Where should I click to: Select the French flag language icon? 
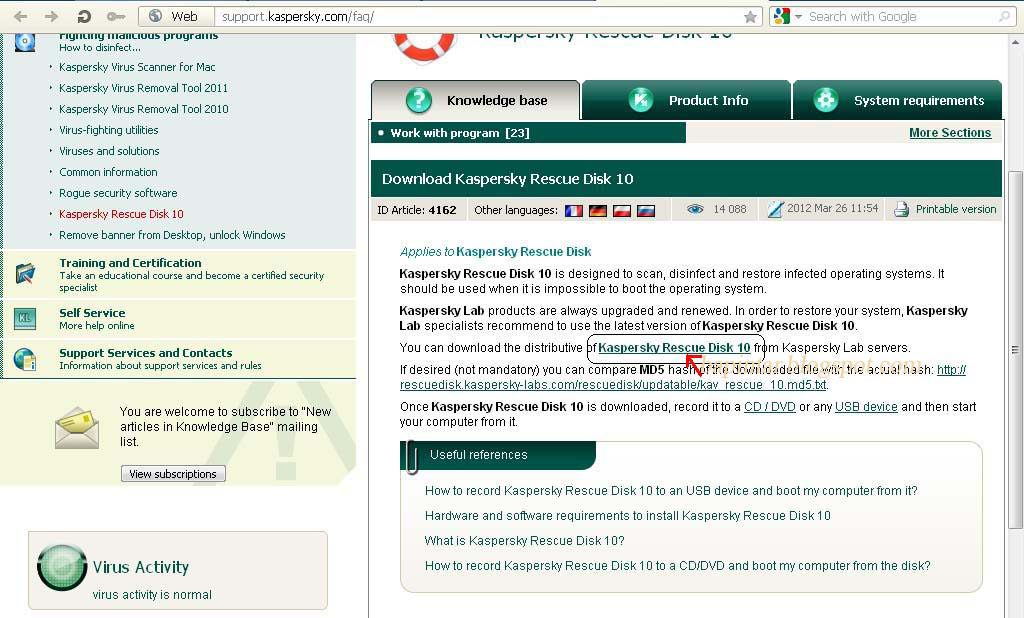pyautogui.click(x=574, y=210)
